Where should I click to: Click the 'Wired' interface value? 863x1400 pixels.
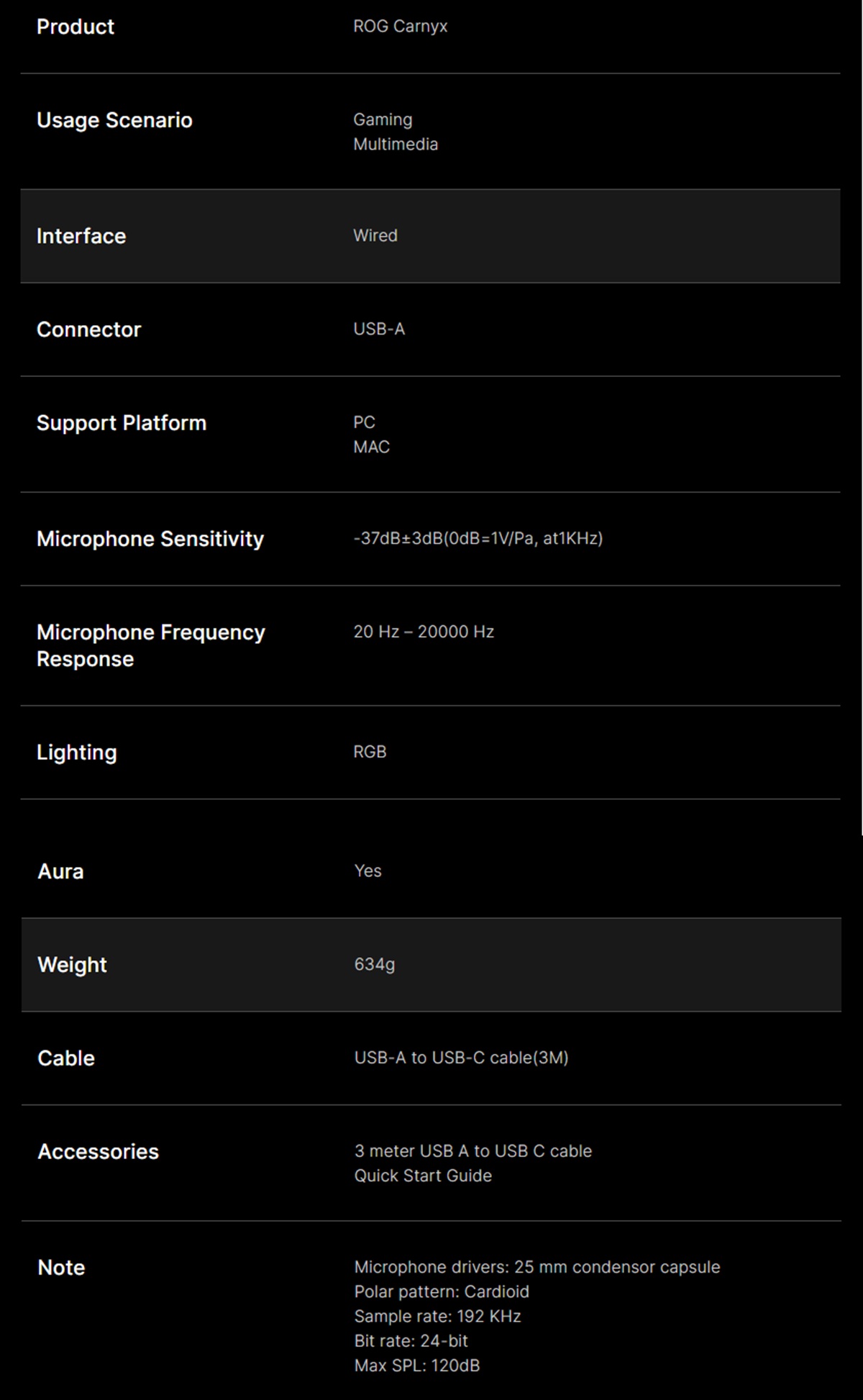[x=375, y=235]
